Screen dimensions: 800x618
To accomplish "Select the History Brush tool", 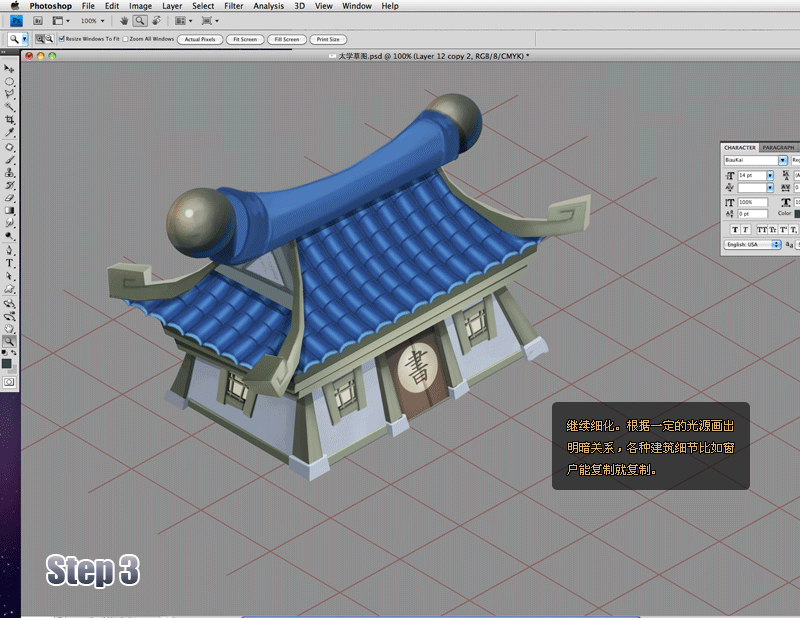I will click(9, 185).
